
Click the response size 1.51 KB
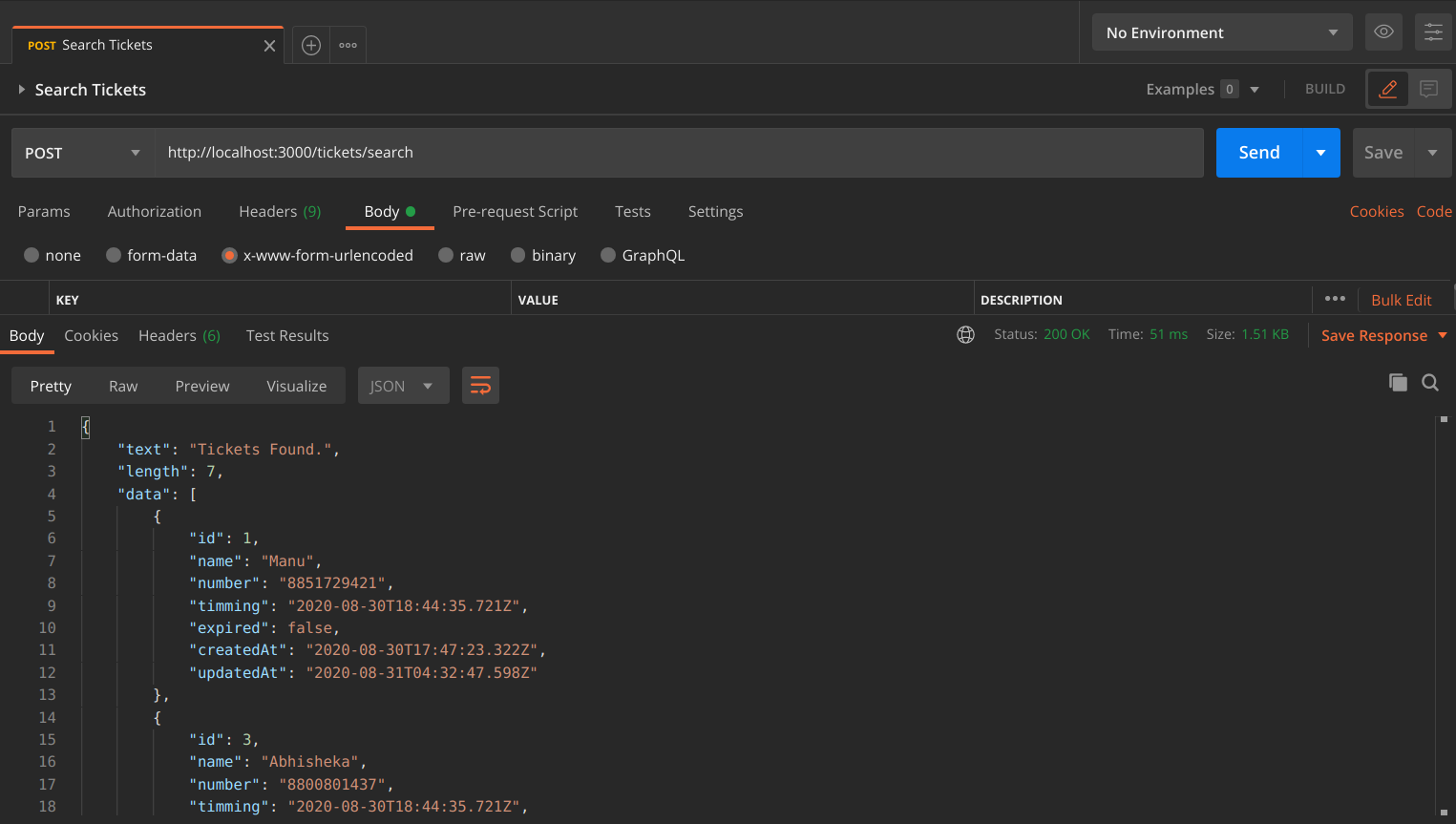(1265, 334)
